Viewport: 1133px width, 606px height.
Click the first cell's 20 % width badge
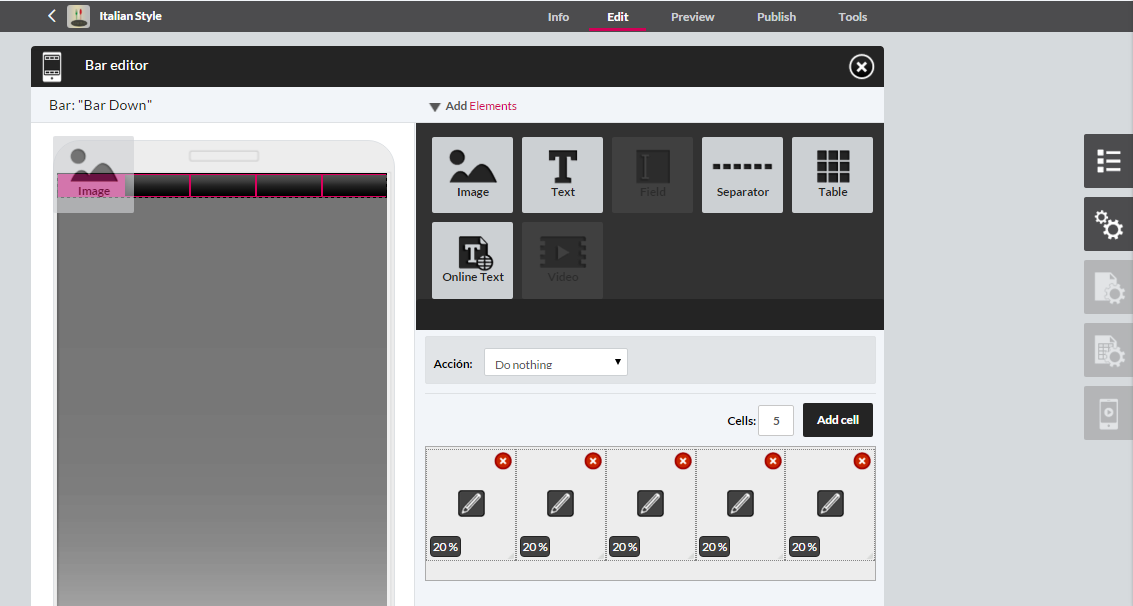[x=445, y=547]
